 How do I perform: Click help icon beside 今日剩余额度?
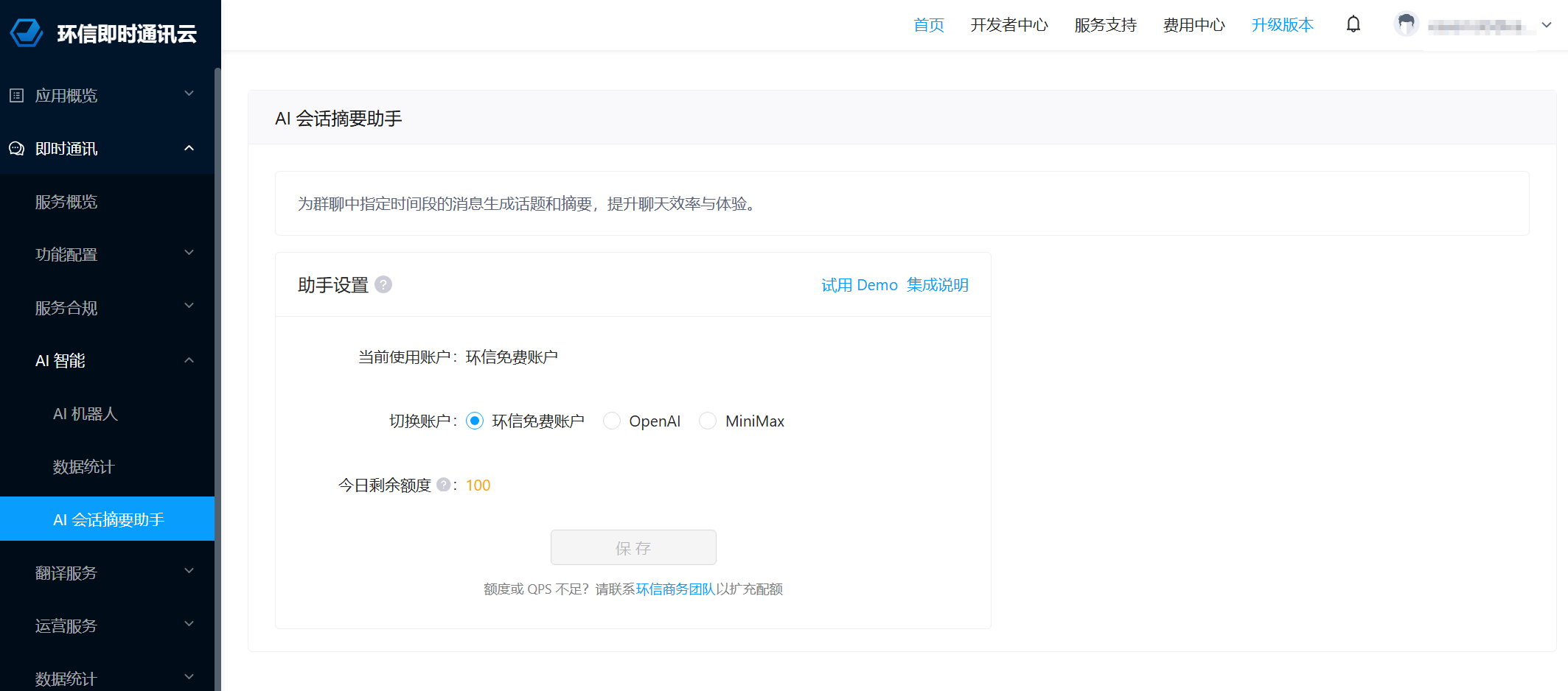pyautogui.click(x=443, y=485)
